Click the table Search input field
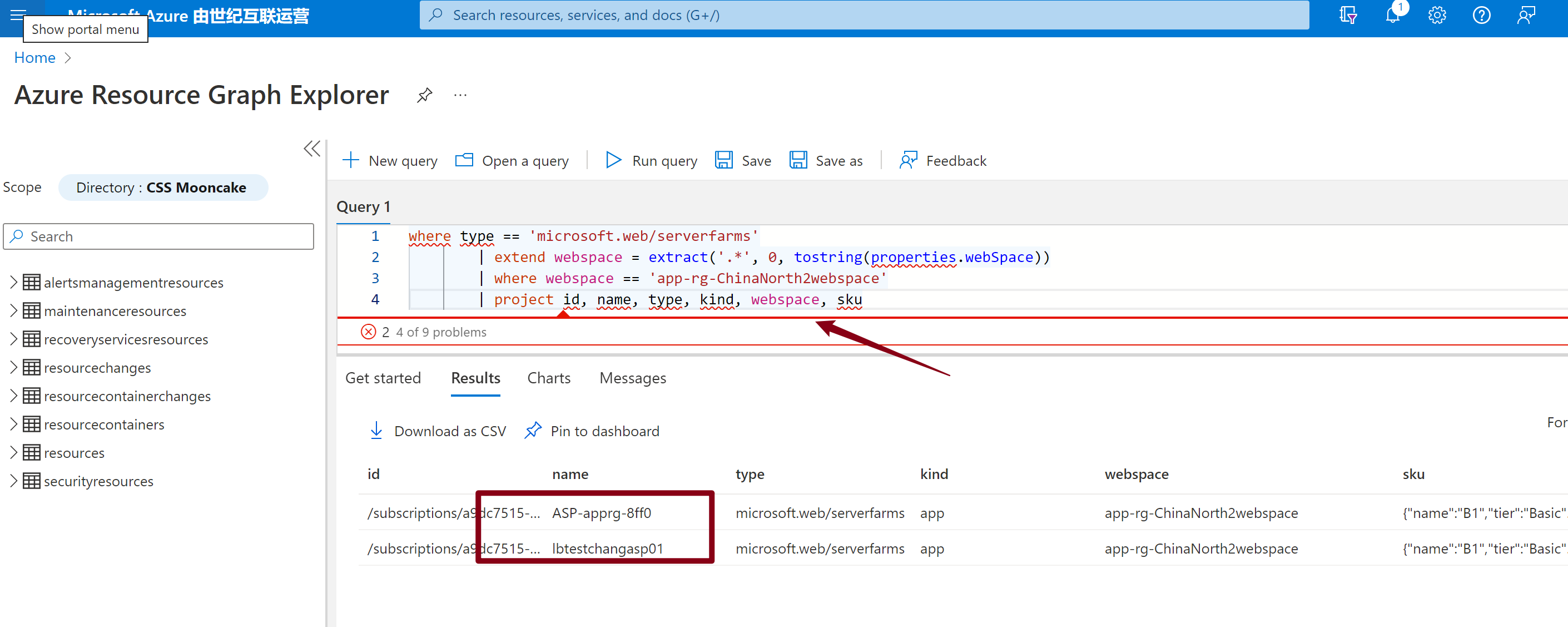Viewport: 1568px width, 627px height. click(165, 236)
